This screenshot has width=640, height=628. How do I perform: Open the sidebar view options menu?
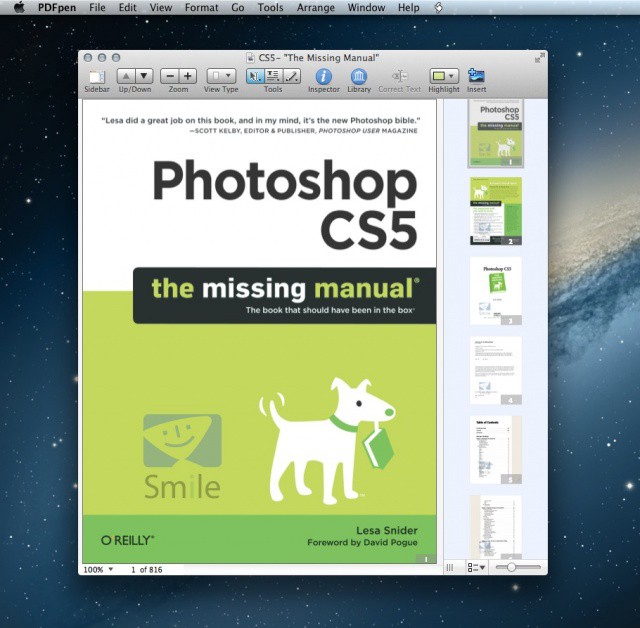pyautogui.click(x=476, y=567)
